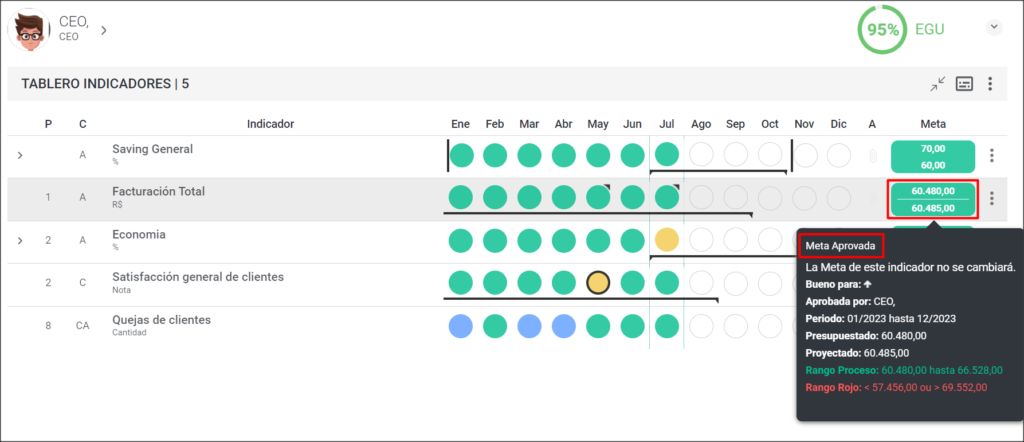The image size is (1024, 442).
Task: Open the chevron next to CEO name
Action: click(x=104, y=30)
